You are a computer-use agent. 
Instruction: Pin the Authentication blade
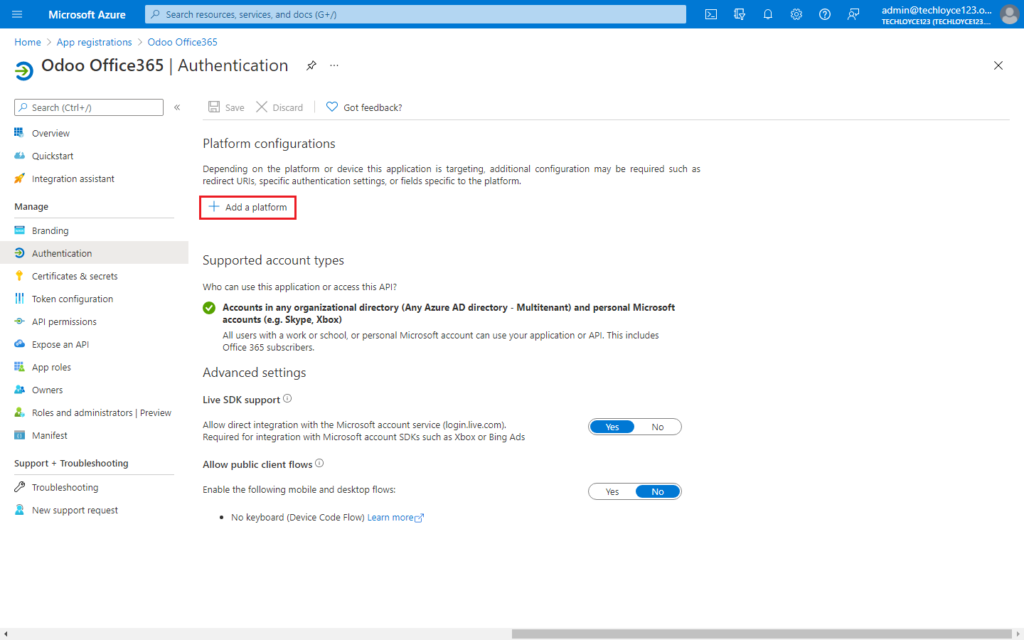pos(312,65)
